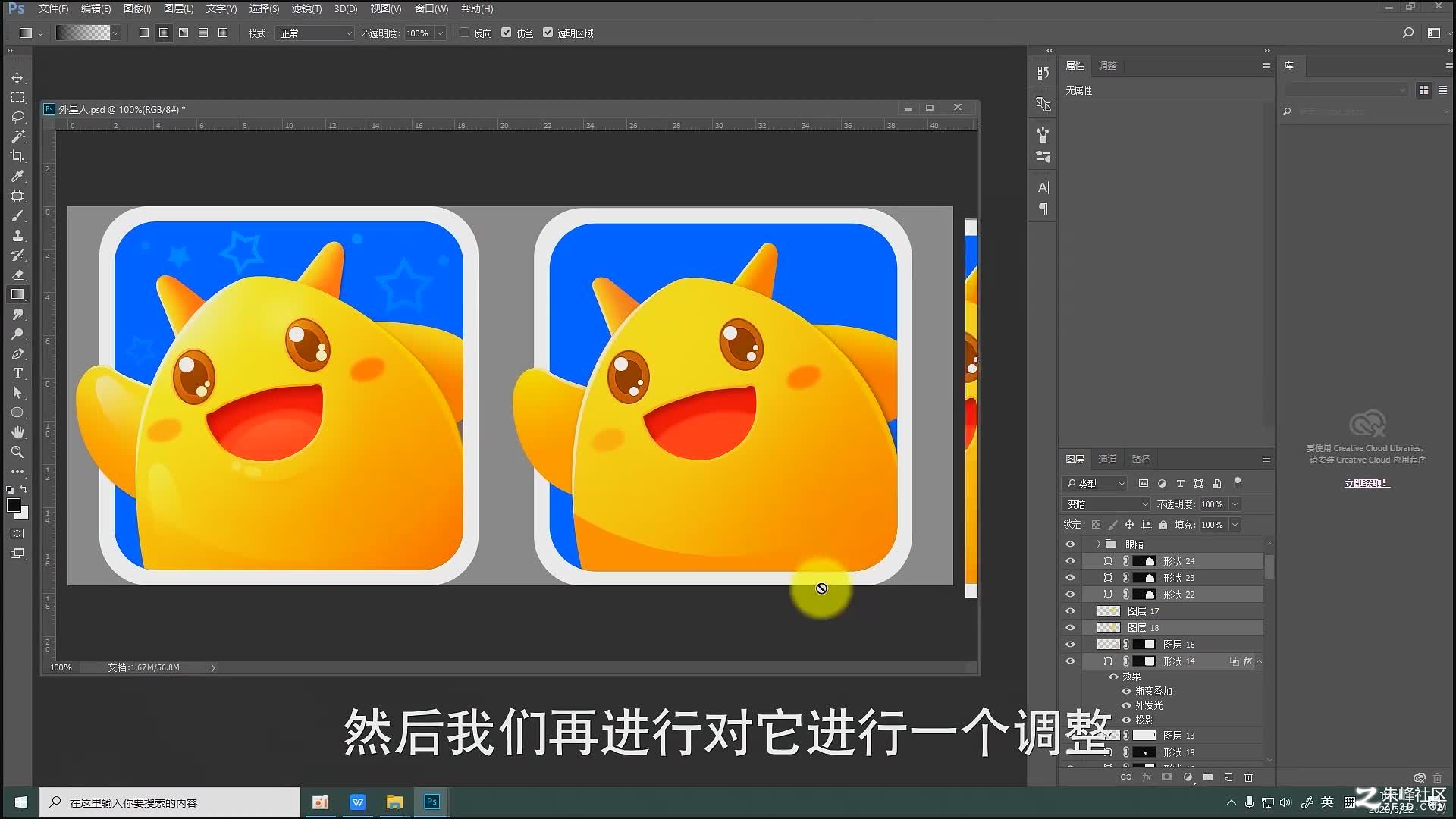Choose the linear gradient style button

pos(144,33)
